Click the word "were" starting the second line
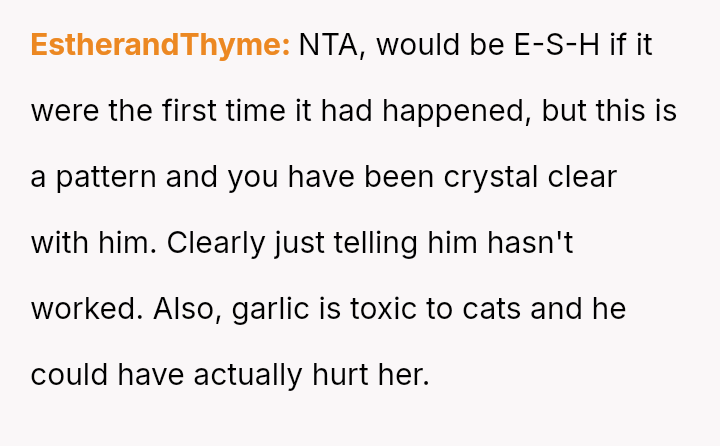 [x=65, y=112]
